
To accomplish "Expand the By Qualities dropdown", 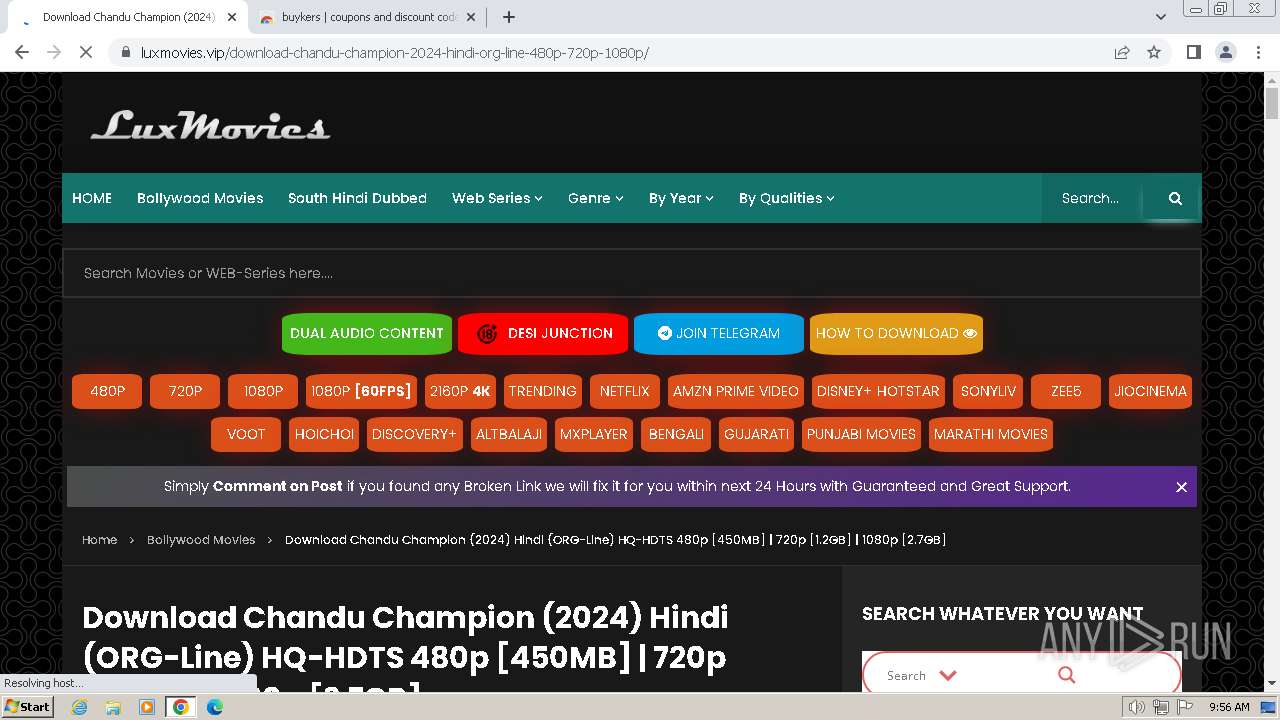I will click(x=787, y=198).
